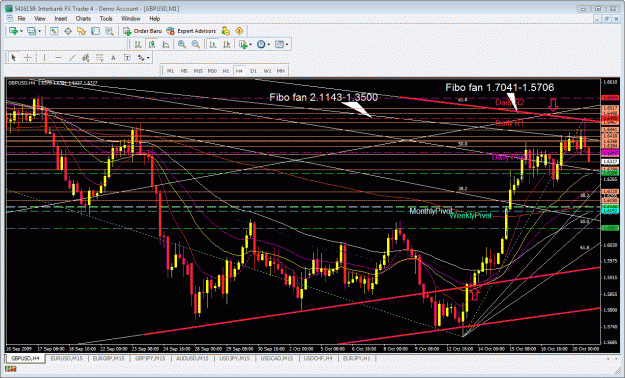Open the Help menu
Screen dimensions: 625x378
pos(155,19)
